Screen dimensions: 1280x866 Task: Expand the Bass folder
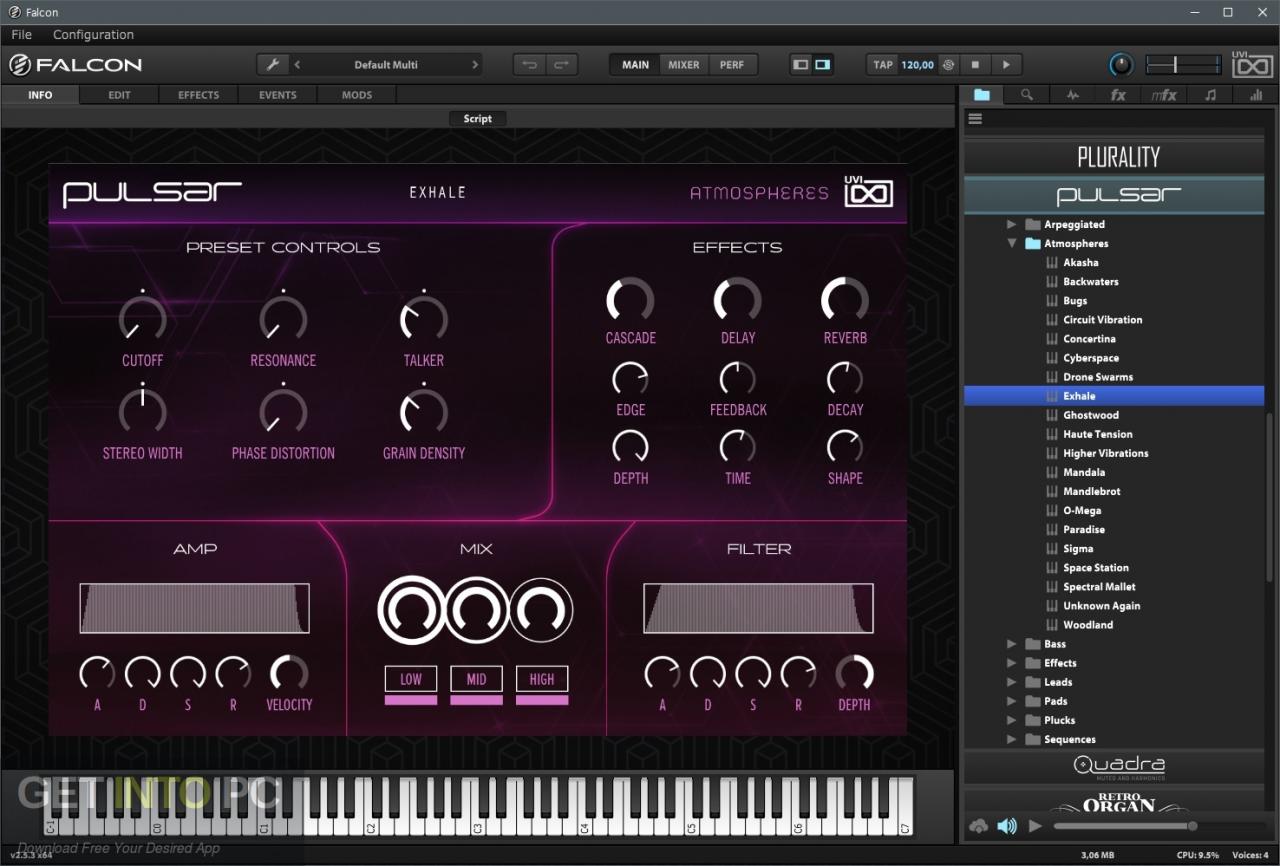coord(1012,644)
